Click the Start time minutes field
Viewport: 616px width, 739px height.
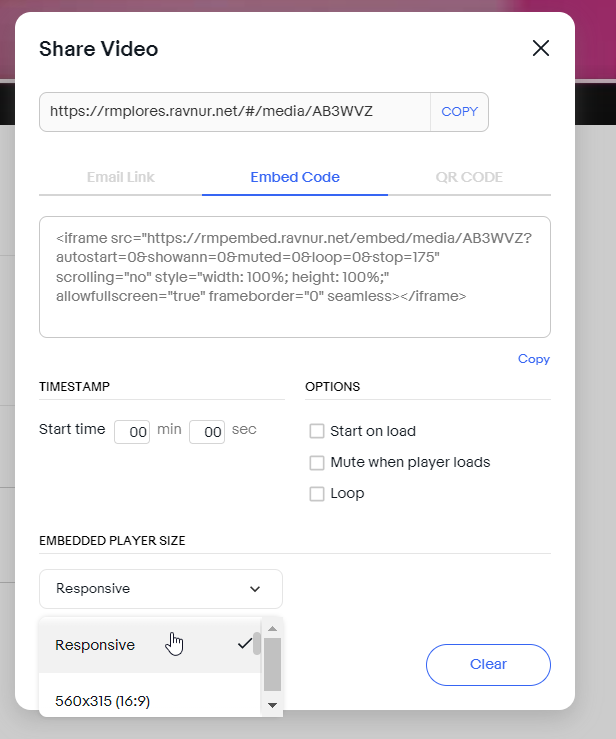[x=132, y=432]
